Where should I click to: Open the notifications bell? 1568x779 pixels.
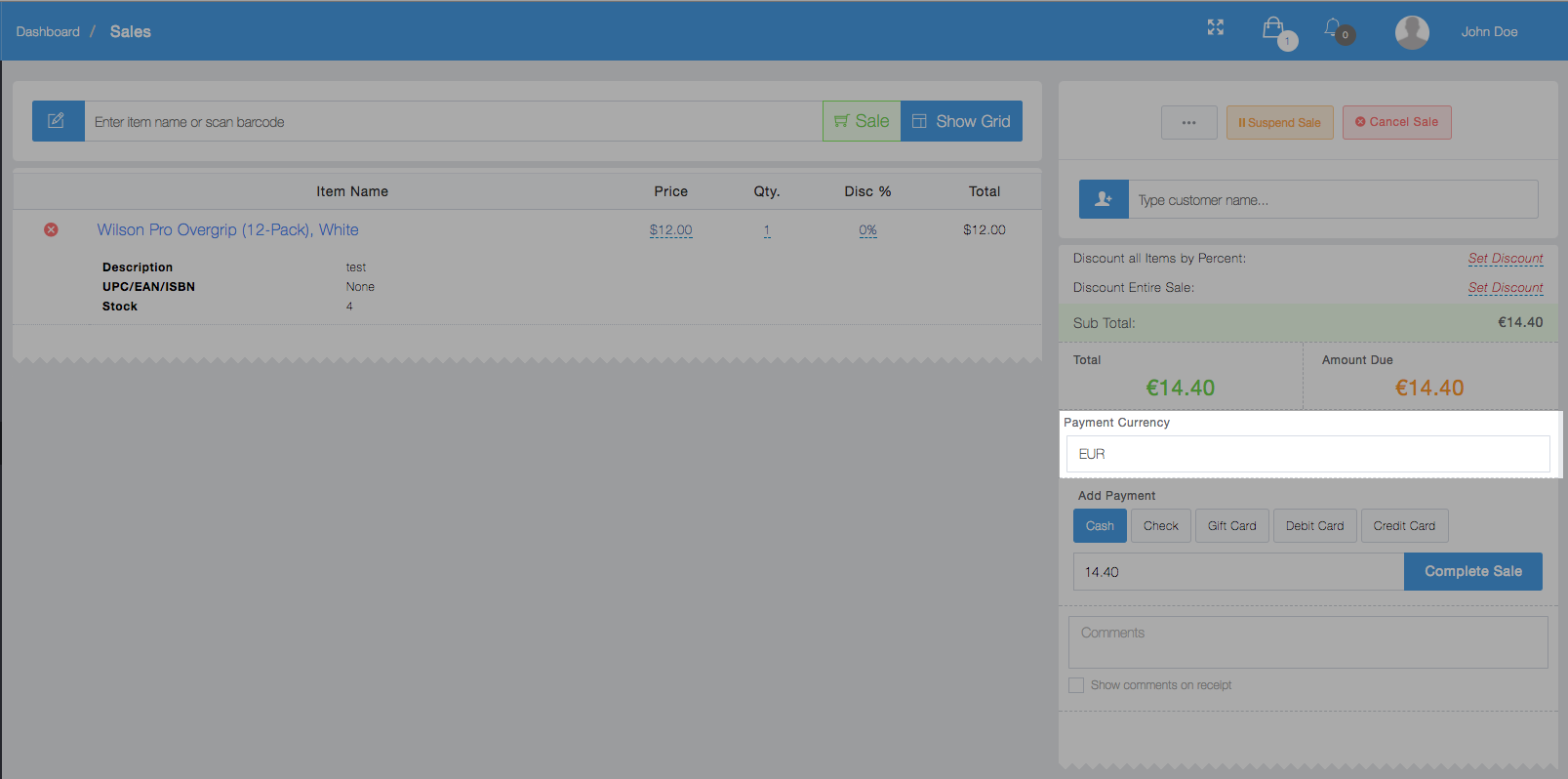(1333, 29)
